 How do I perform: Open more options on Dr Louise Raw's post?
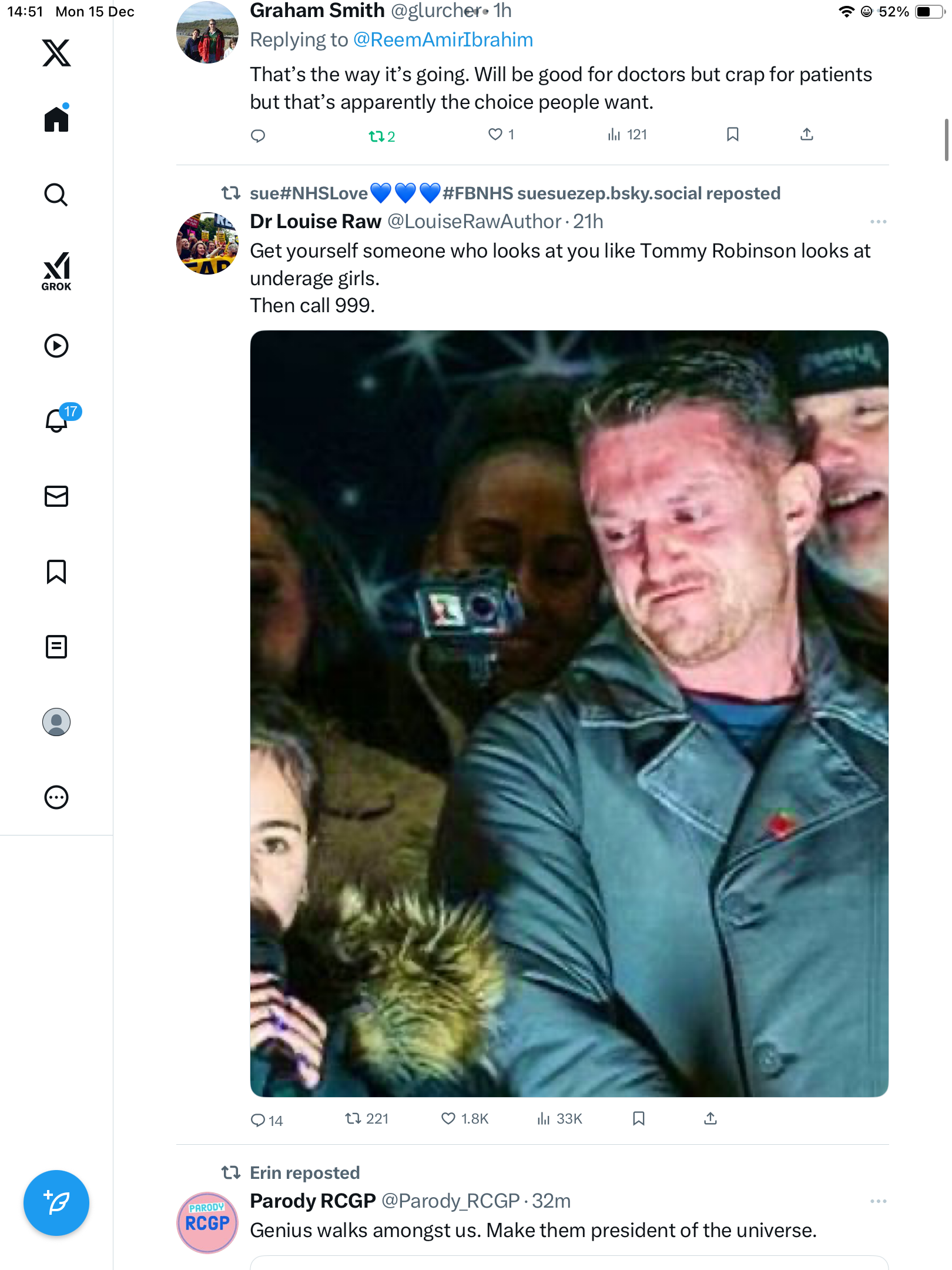point(878,222)
